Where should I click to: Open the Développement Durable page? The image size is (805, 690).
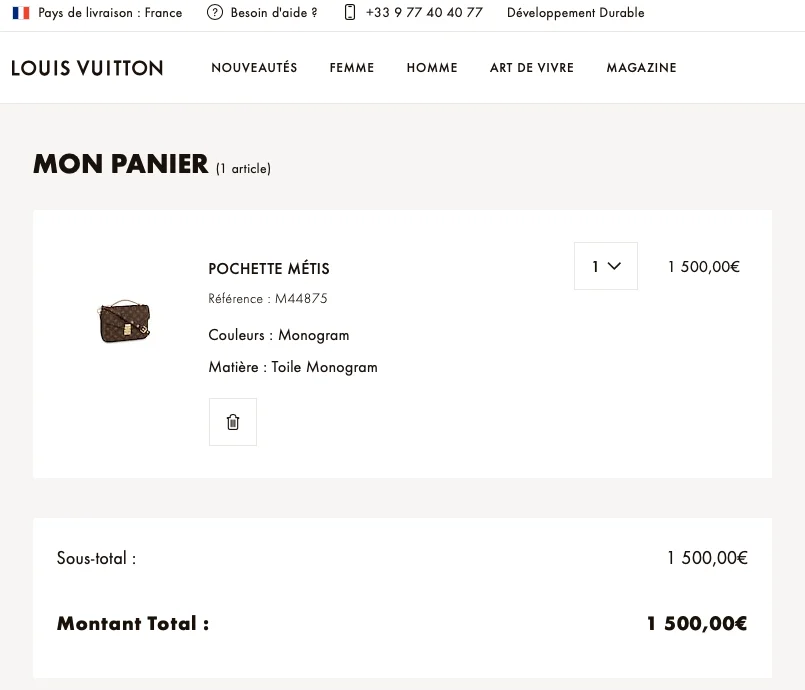[x=575, y=12]
